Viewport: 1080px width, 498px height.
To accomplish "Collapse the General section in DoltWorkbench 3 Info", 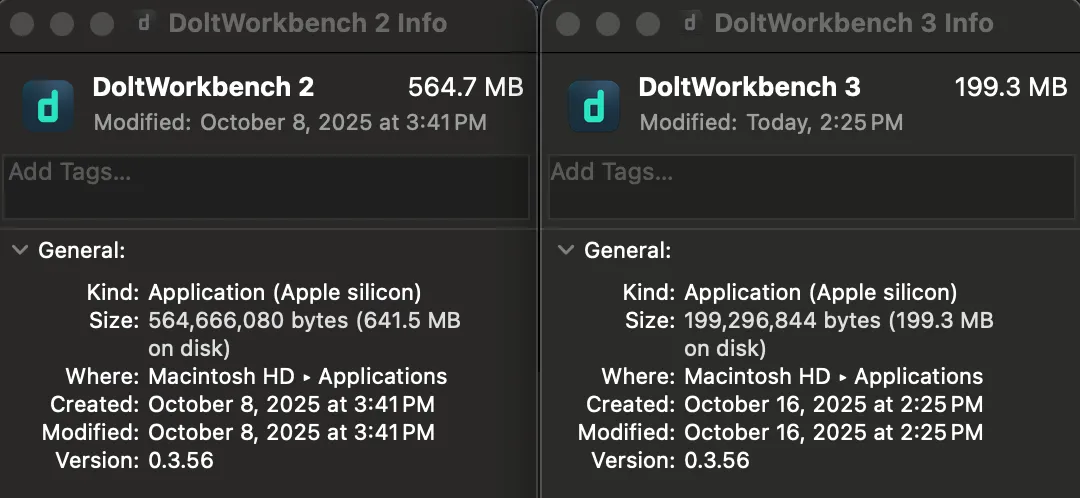I will (x=566, y=250).
